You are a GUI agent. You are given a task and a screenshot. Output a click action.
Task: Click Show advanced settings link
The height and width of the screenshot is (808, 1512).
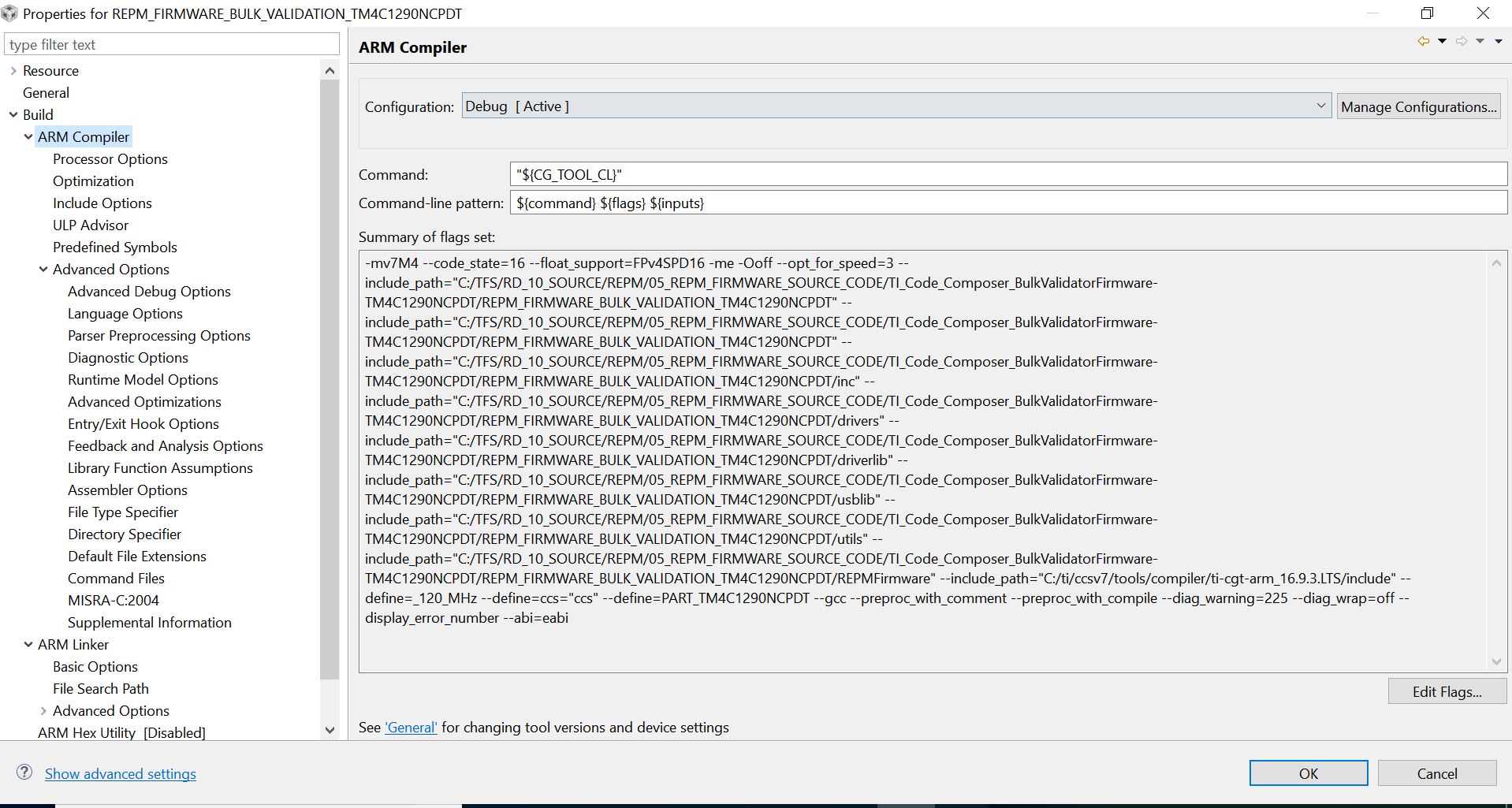tap(121, 774)
